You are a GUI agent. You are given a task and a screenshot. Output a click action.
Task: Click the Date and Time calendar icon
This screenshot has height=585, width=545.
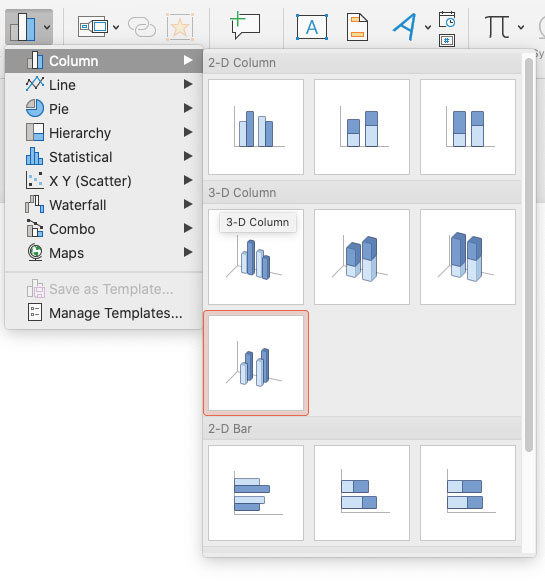point(447,19)
